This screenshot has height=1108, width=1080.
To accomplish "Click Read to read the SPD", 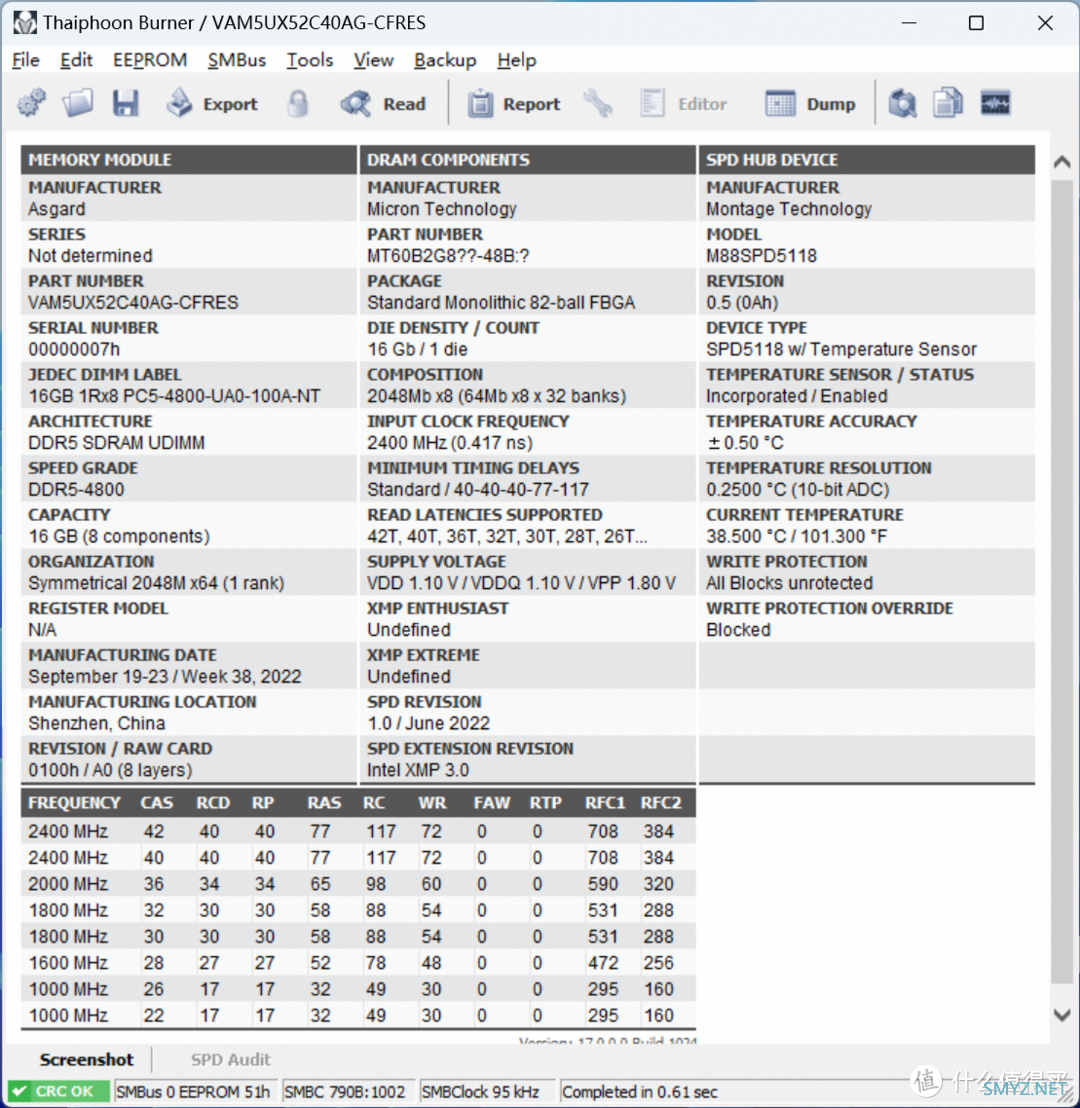I will [x=384, y=104].
